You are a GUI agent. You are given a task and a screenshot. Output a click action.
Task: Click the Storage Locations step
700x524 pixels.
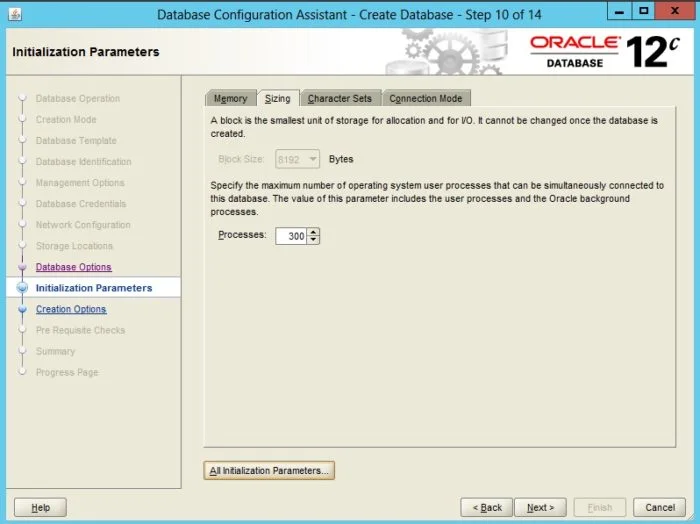click(74, 245)
